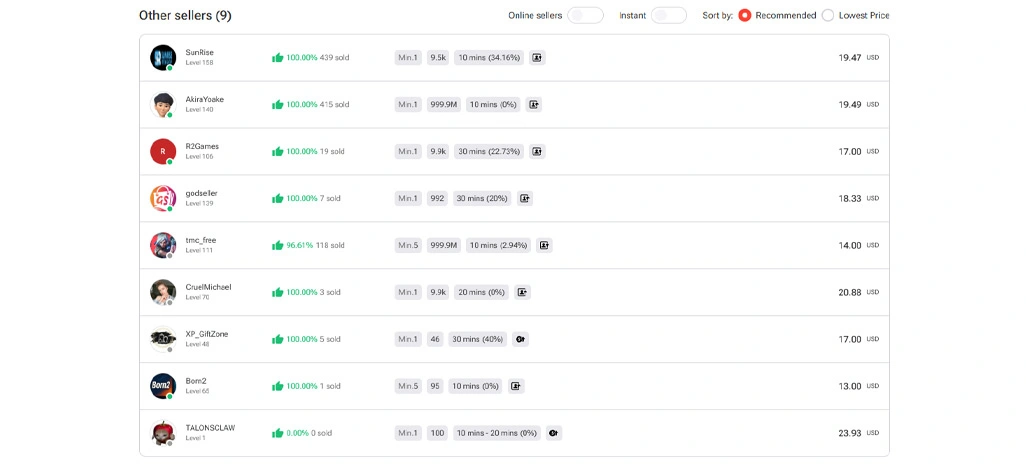Click the account delivery icon in CruelMichael row
The image size is (1026, 466).
(x=522, y=293)
